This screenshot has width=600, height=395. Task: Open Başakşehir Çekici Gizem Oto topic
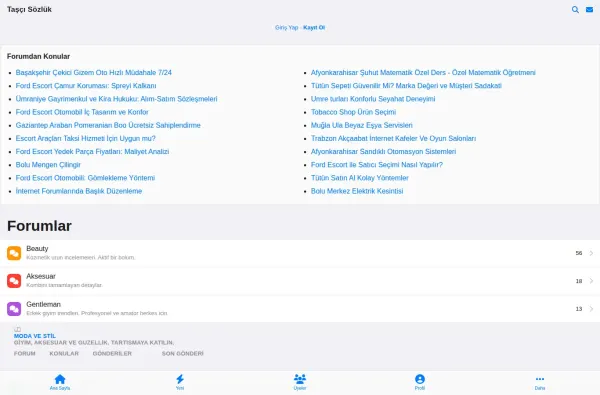(94, 72)
